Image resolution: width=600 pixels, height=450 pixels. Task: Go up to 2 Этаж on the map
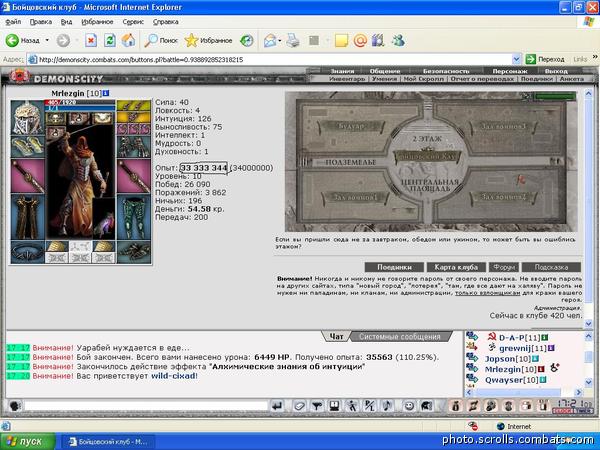pyautogui.click(x=427, y=139)
